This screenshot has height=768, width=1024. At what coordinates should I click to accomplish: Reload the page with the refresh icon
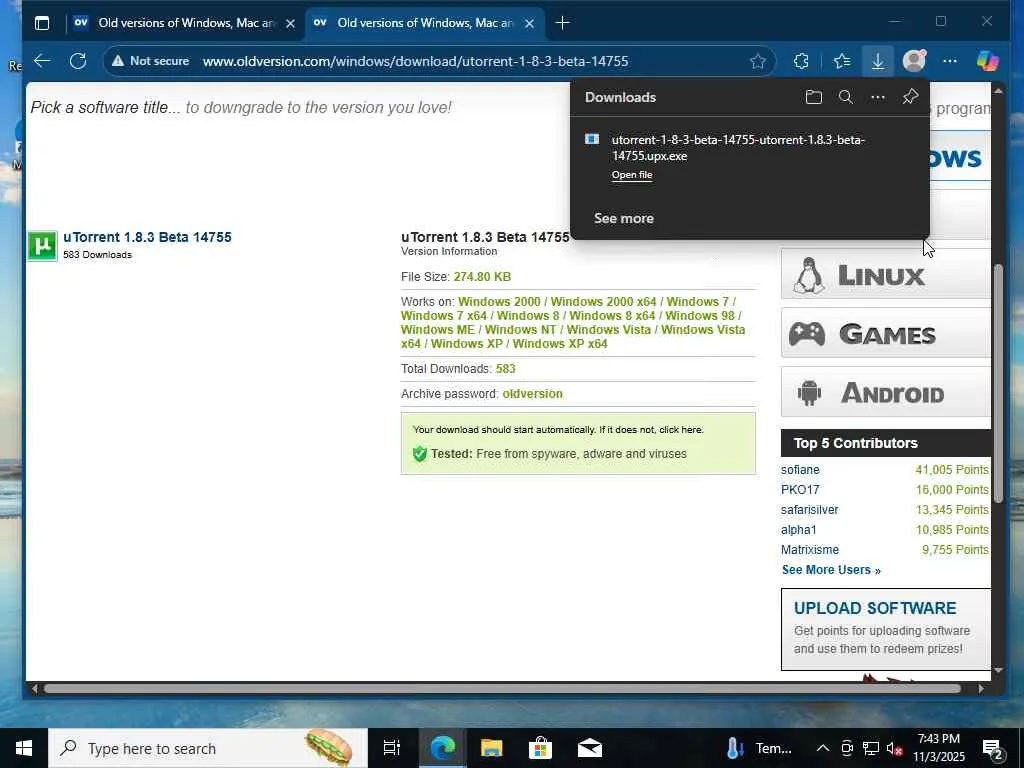(x=78, y=61)
